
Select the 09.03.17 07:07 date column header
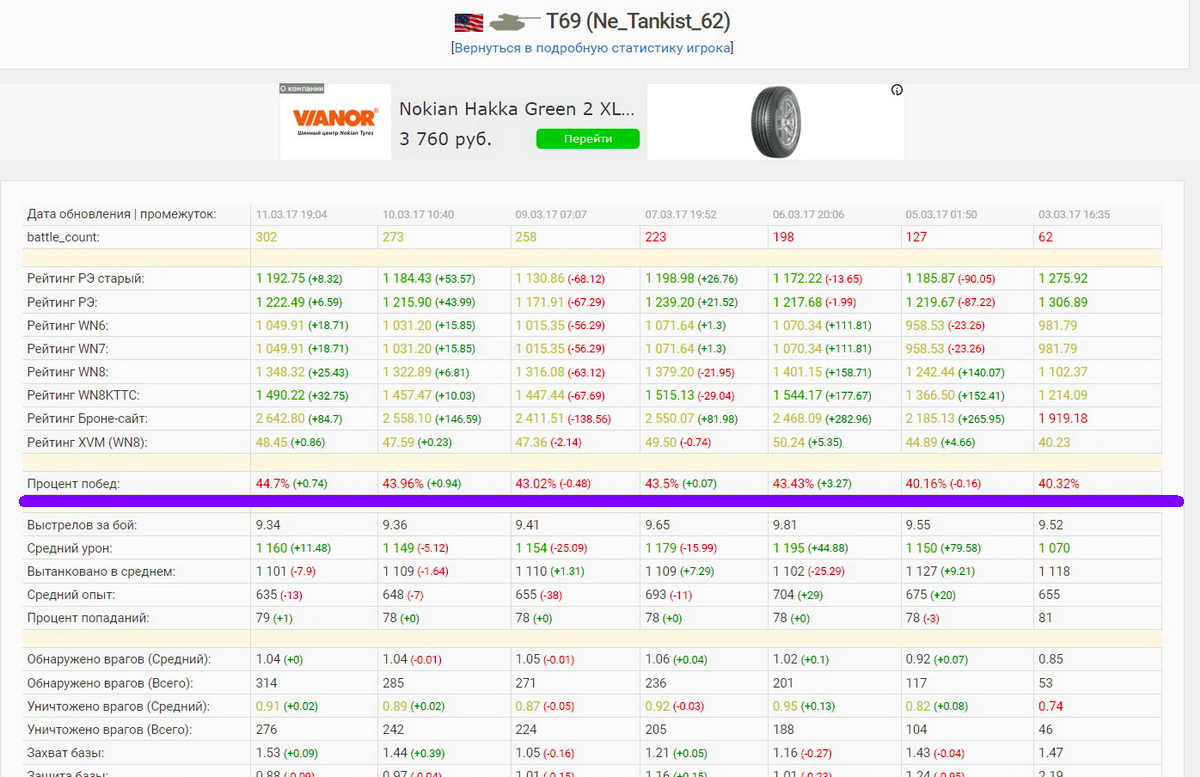point(551,214)
